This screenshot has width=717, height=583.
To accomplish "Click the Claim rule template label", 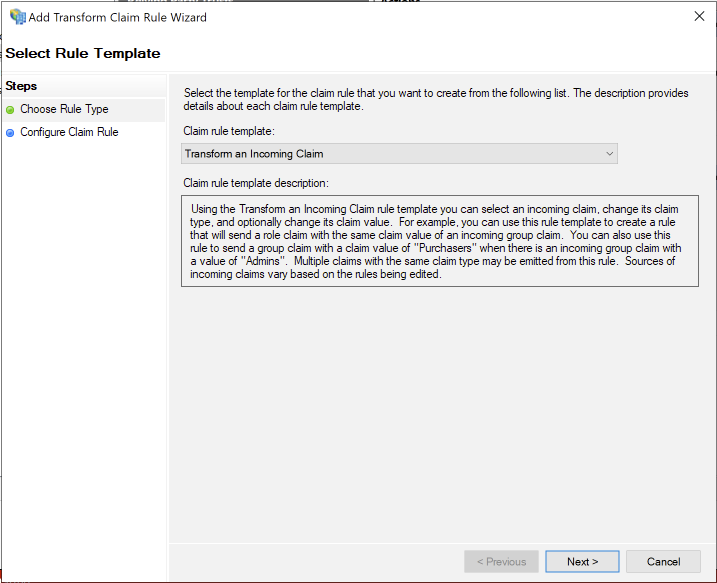I will [x=229, y=131].
